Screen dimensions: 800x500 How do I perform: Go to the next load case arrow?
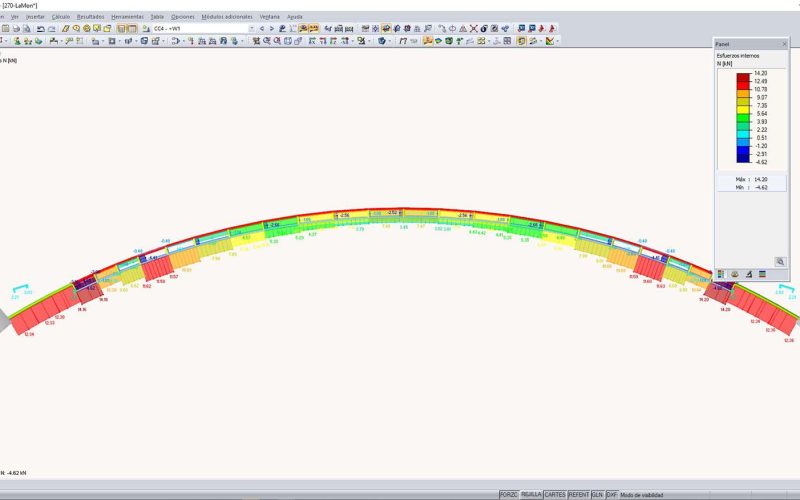271,29
